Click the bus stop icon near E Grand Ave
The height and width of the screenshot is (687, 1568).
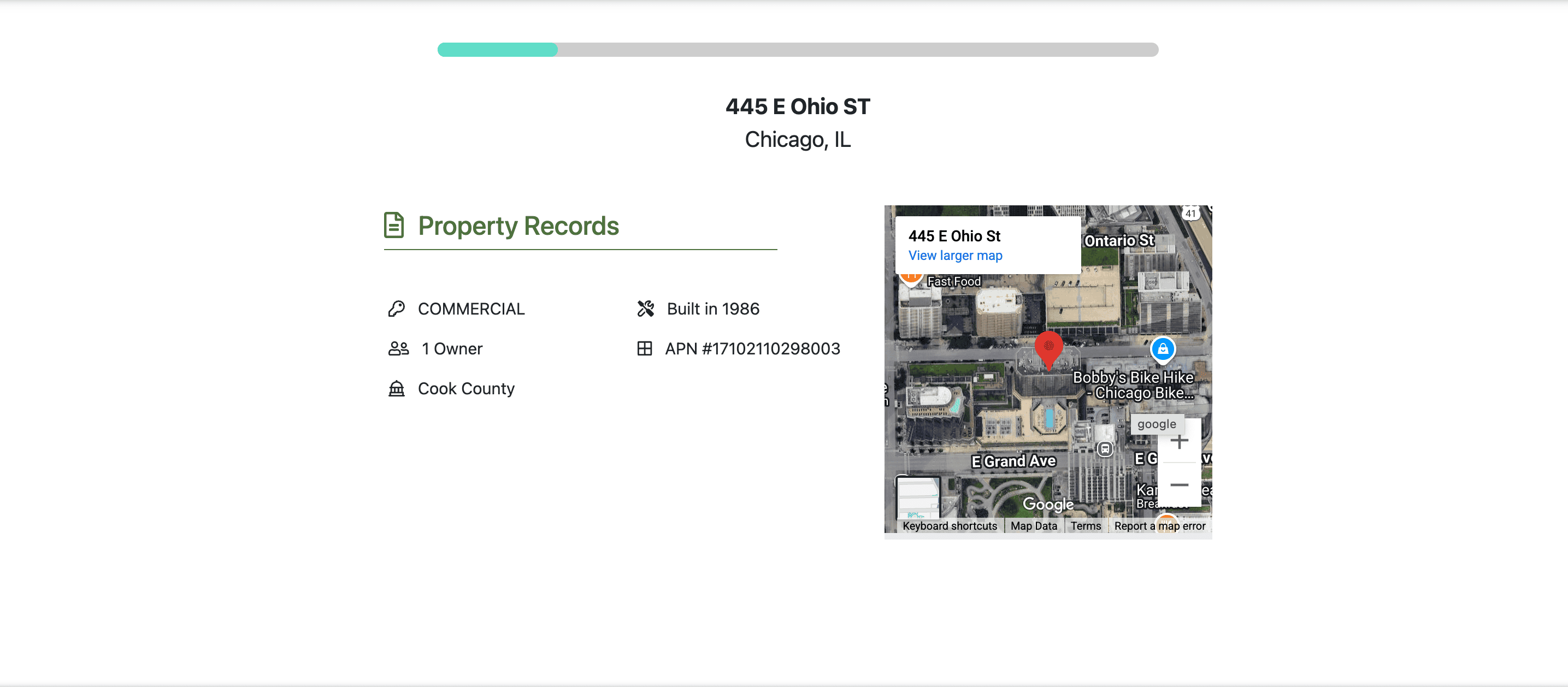click(x=1105, y=449)
